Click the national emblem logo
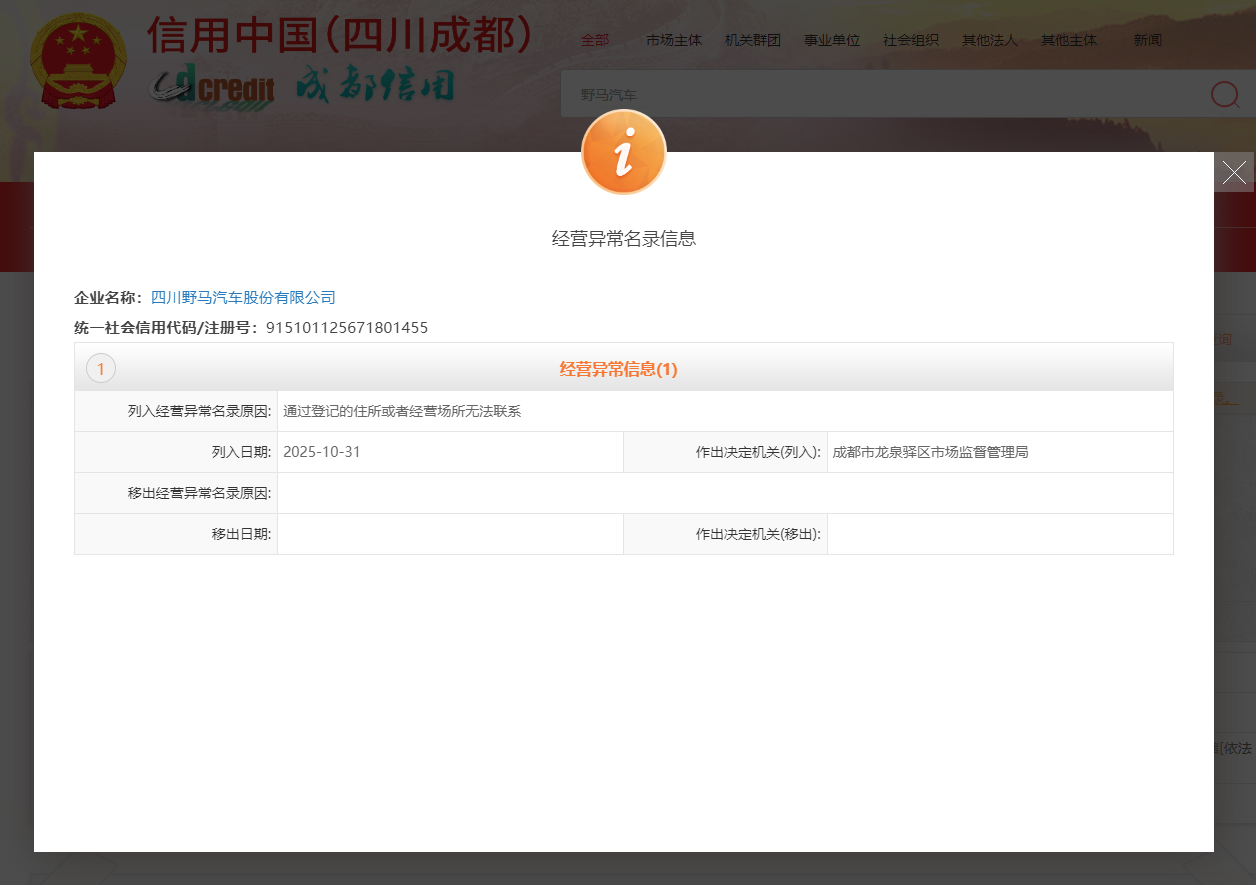The height and width of the screenshot is (885, 1256). tap(78, 62)
